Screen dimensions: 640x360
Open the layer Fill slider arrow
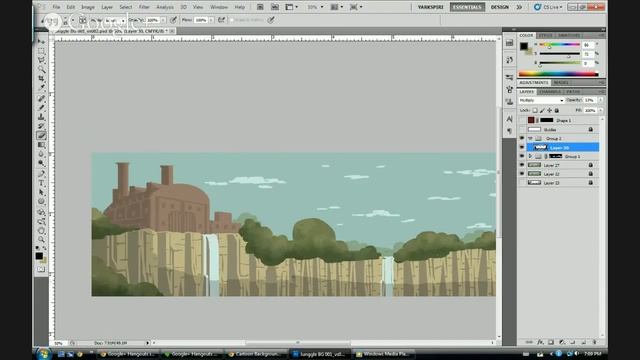(600, 110)
